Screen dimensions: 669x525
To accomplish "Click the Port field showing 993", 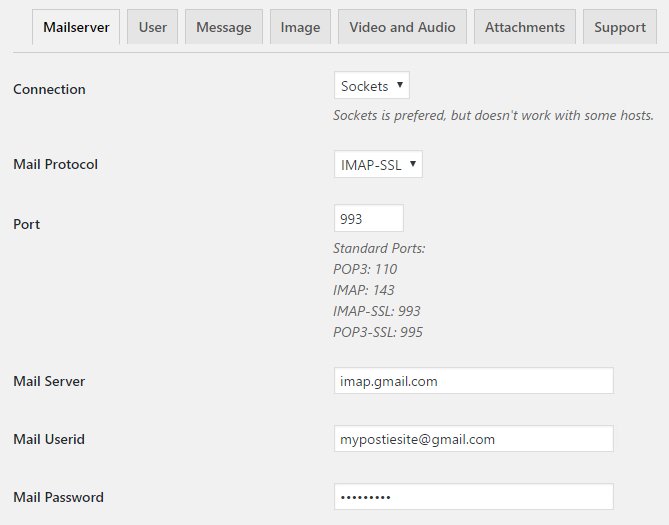I will coord(369,218).
